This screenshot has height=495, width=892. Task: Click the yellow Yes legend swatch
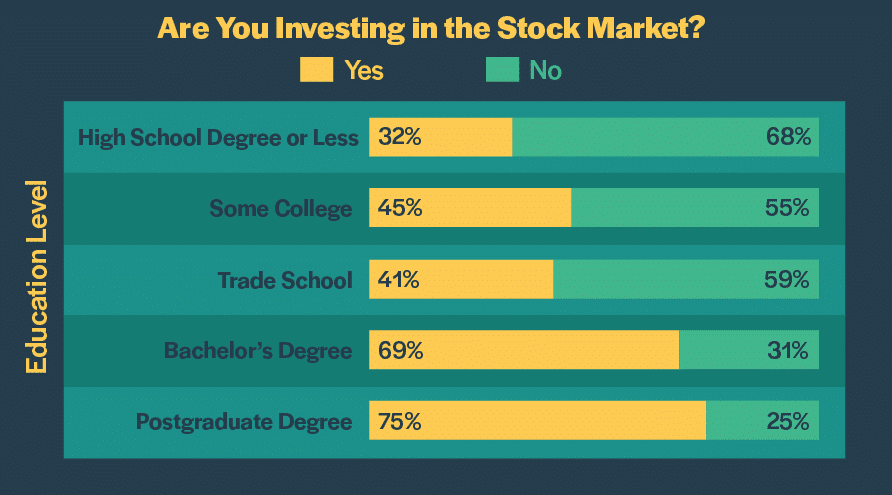coord(316,70)
